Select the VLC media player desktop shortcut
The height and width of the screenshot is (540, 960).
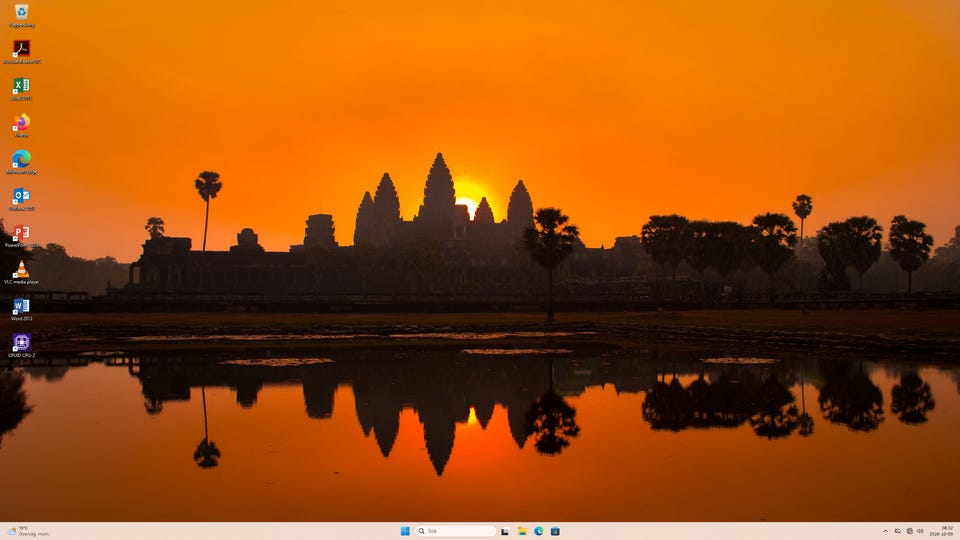click(x=21, y=272)
